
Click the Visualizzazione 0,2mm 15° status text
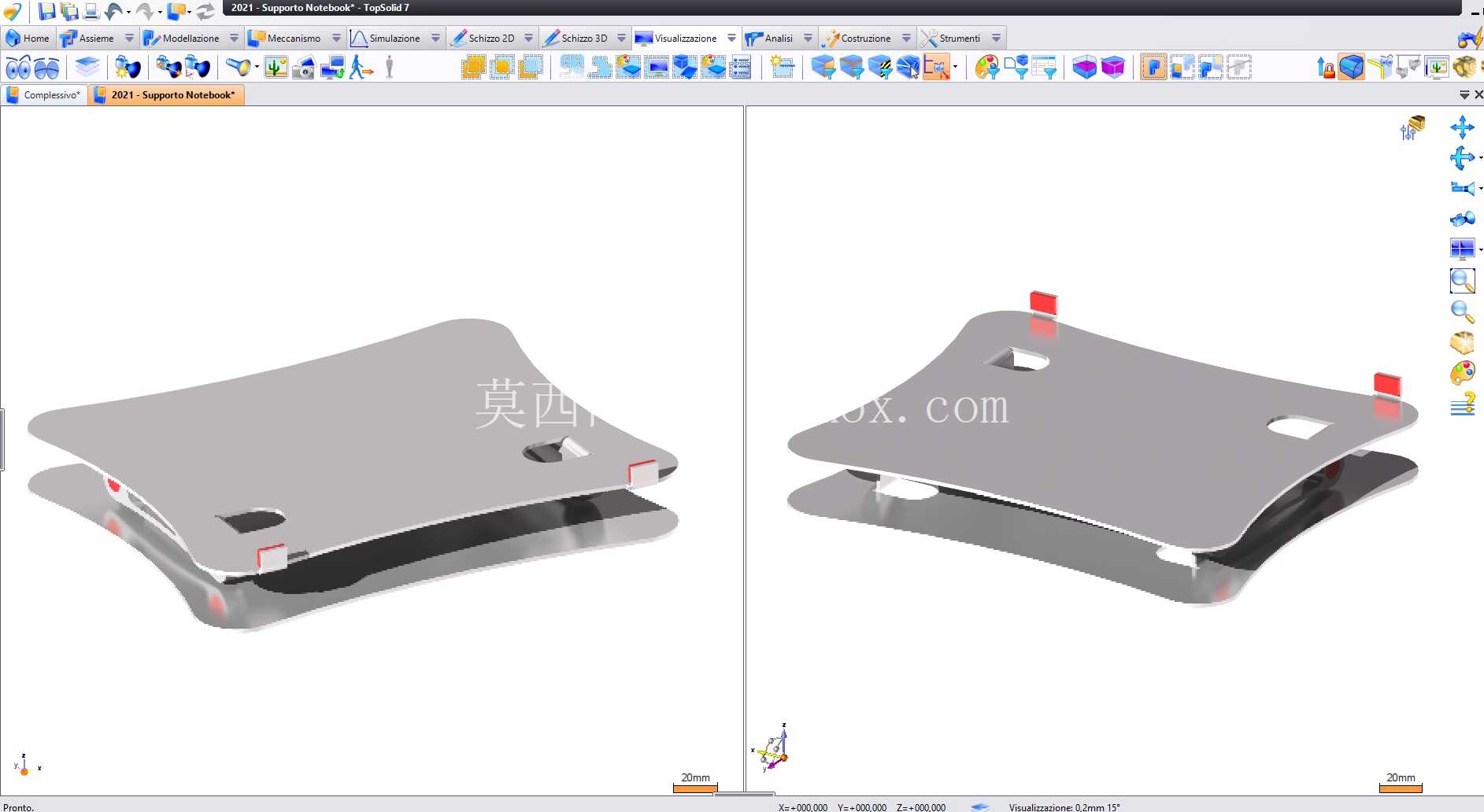(1064, 807)
